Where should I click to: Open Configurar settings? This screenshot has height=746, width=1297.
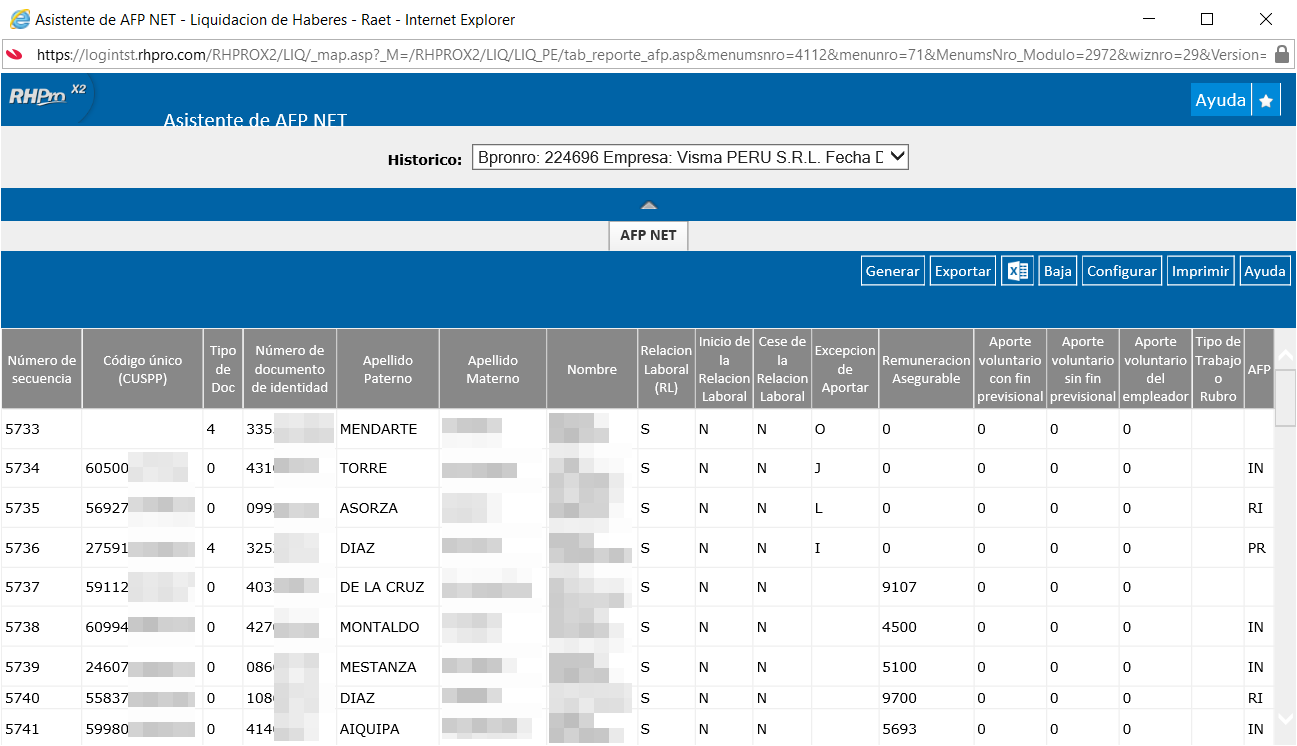pyautogui.click(x=1122, y=271)
